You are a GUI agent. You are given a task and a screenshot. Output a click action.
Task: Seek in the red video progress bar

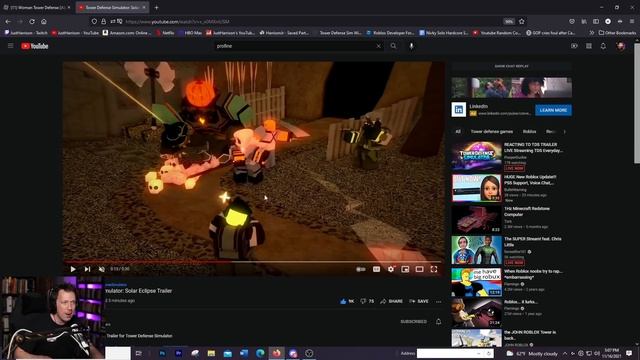252,262
